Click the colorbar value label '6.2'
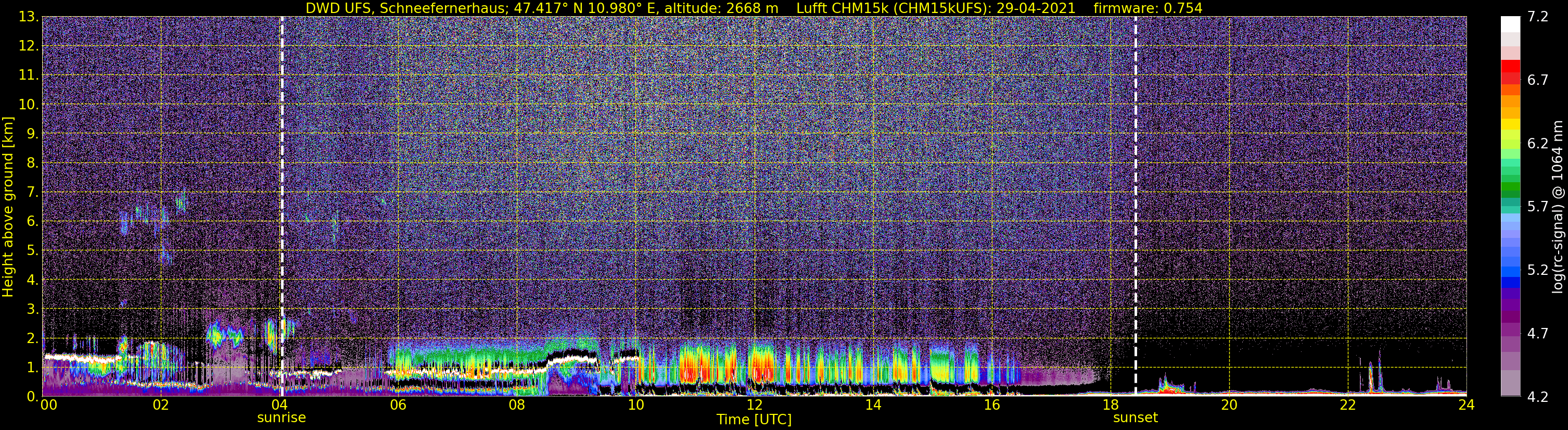This screenshot has width=1568, height=430. (x=1538, y=144)
